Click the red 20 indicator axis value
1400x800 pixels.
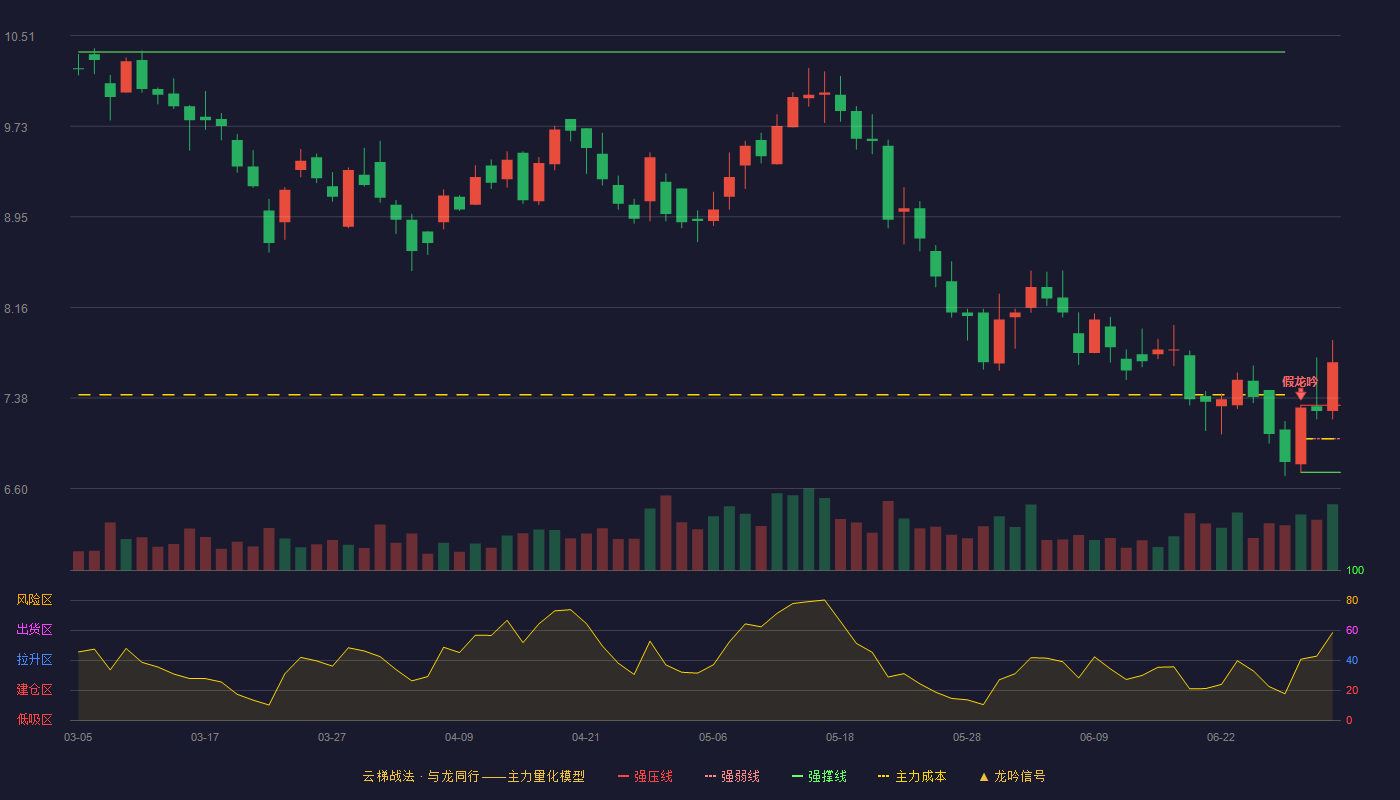(1352, 690)
